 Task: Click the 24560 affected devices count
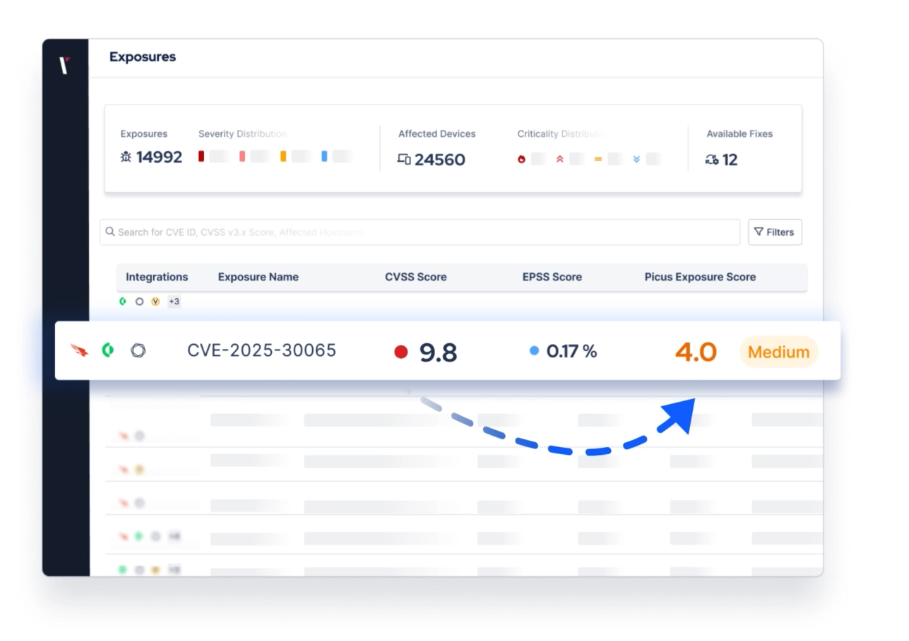439,159
